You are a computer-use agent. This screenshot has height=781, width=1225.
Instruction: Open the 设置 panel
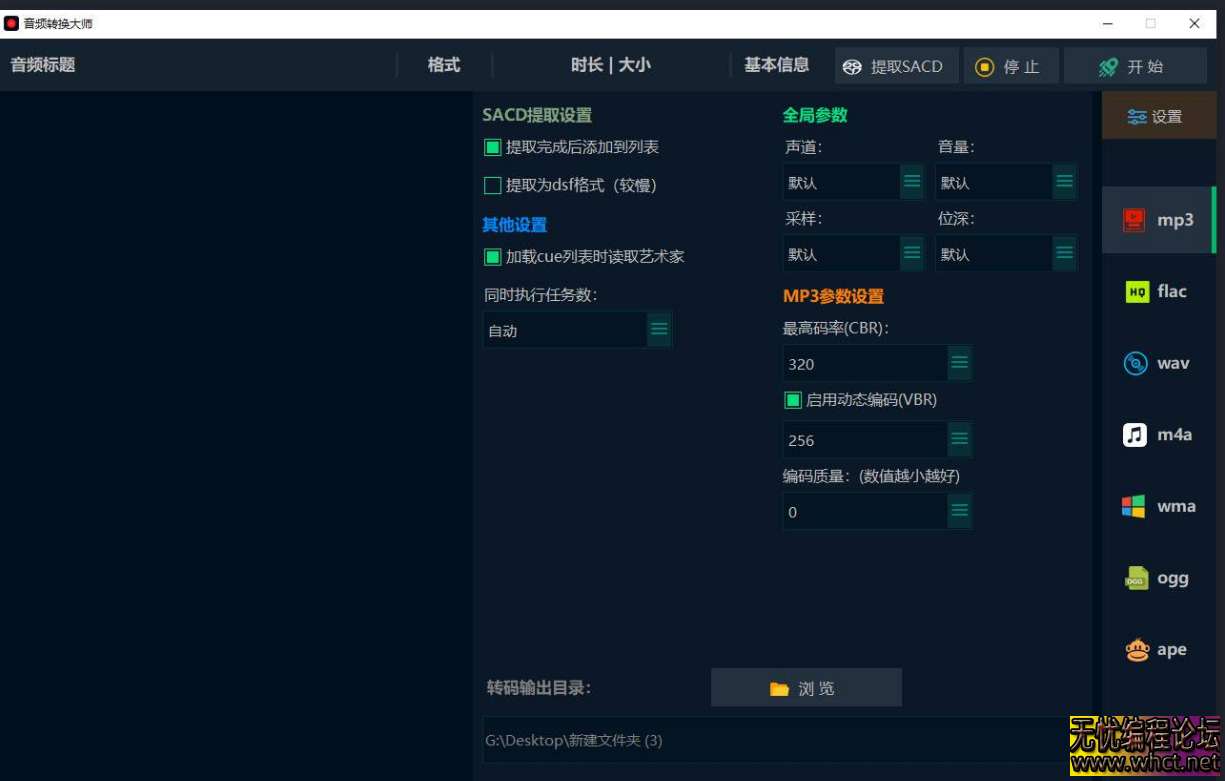pyautogui.click(x=1158, y=115)
